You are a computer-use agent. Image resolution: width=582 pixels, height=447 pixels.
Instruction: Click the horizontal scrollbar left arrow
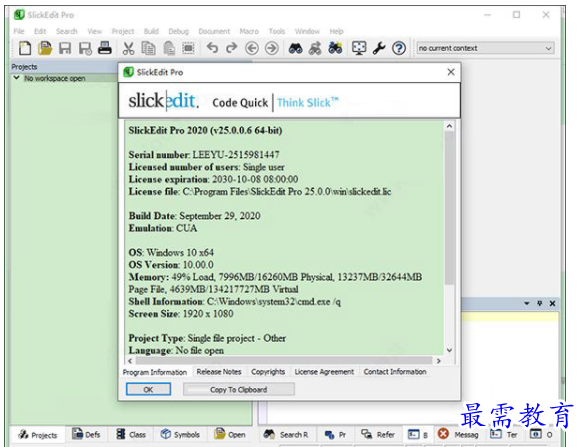130,360
